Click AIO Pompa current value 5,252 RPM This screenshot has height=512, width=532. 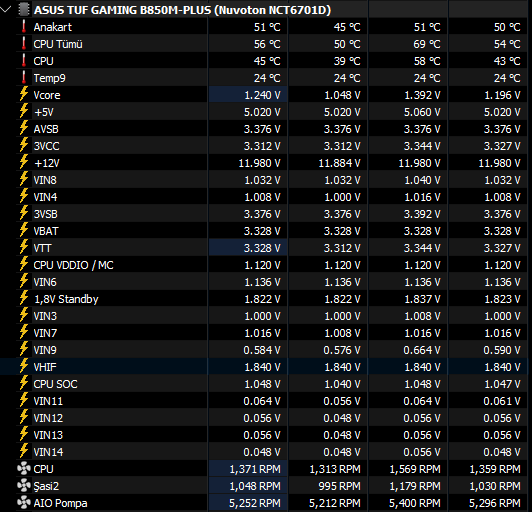pyautogui.click(x=255, y=503)
